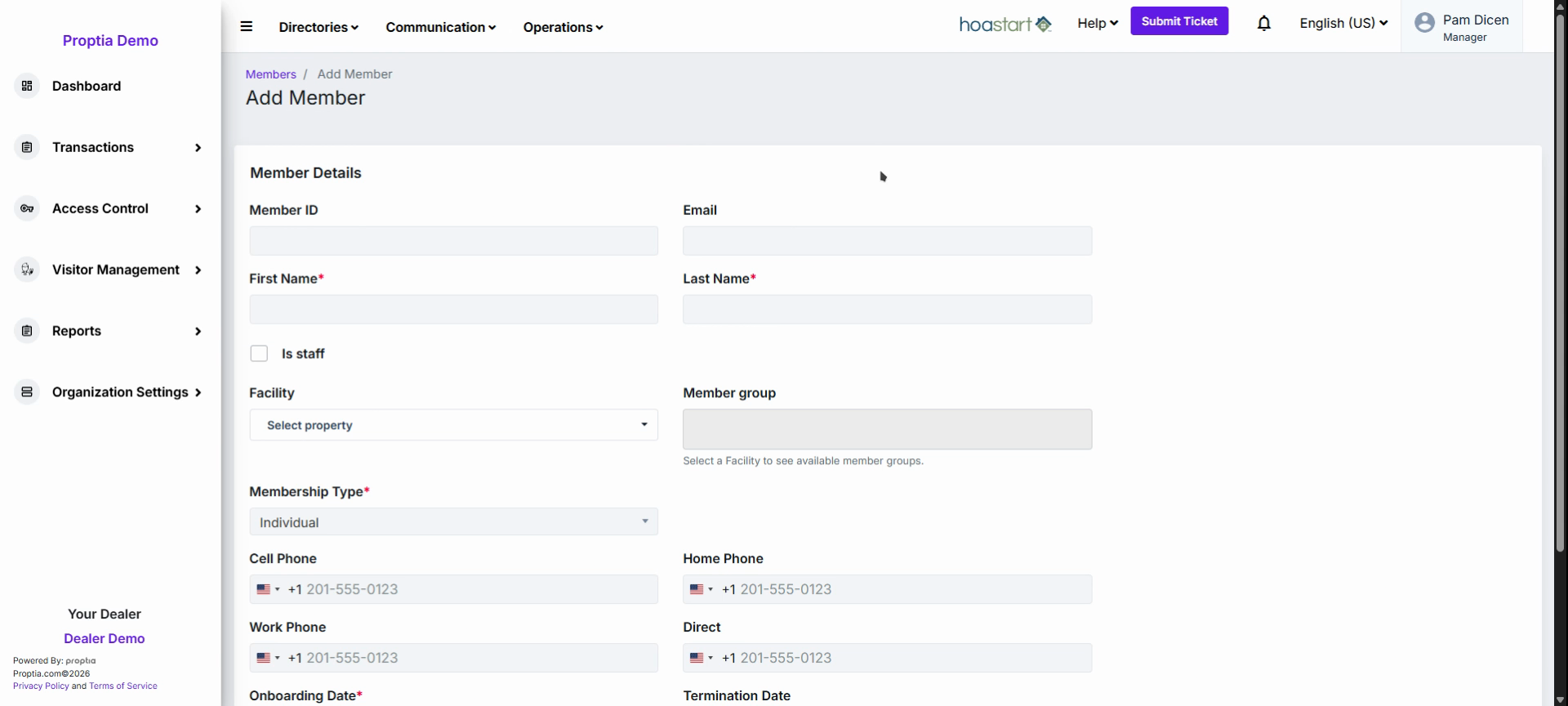
Task: Check the Is staff checkbox
Action: point(259,353)
